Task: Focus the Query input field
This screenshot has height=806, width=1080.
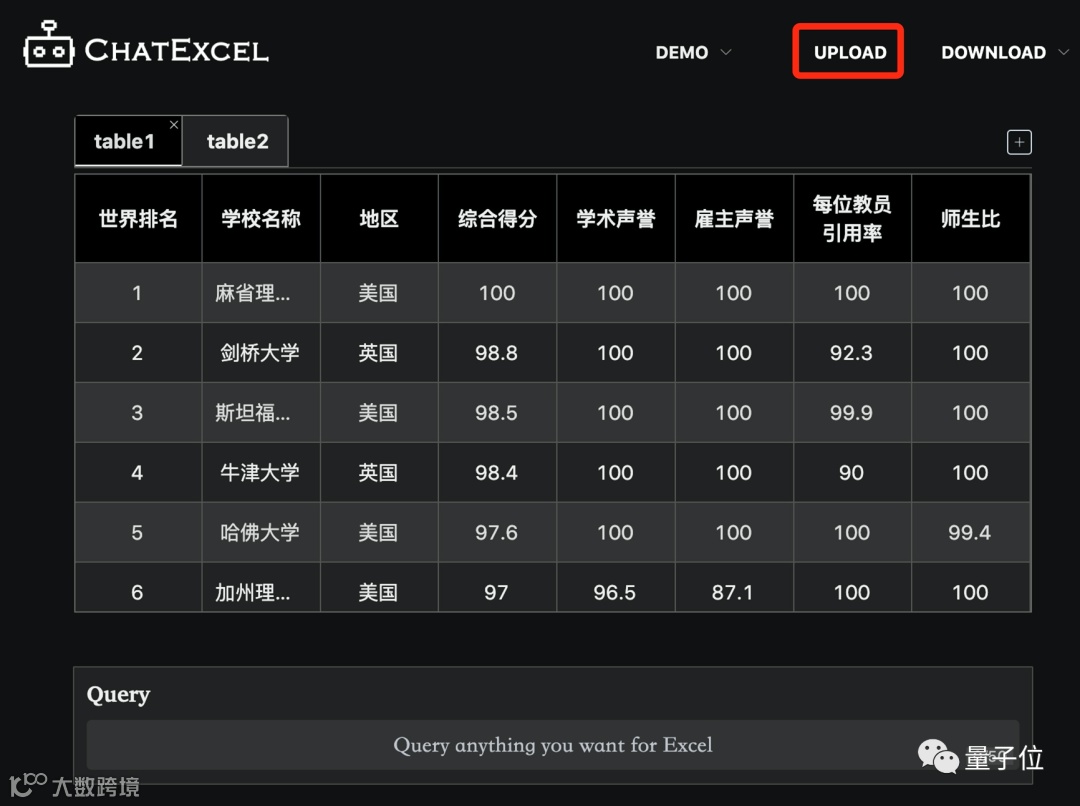Action: click(552, 745)
